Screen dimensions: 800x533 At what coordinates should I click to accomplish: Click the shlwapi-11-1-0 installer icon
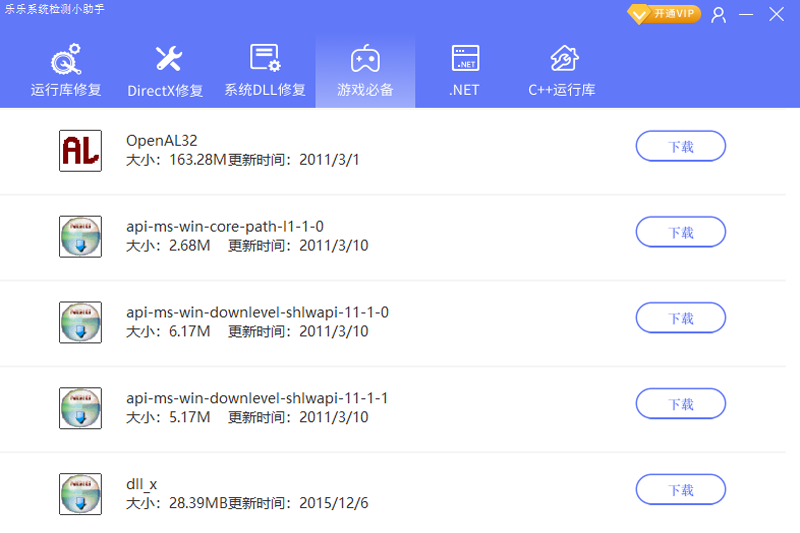pyautogui.click(x=80, y=322)
